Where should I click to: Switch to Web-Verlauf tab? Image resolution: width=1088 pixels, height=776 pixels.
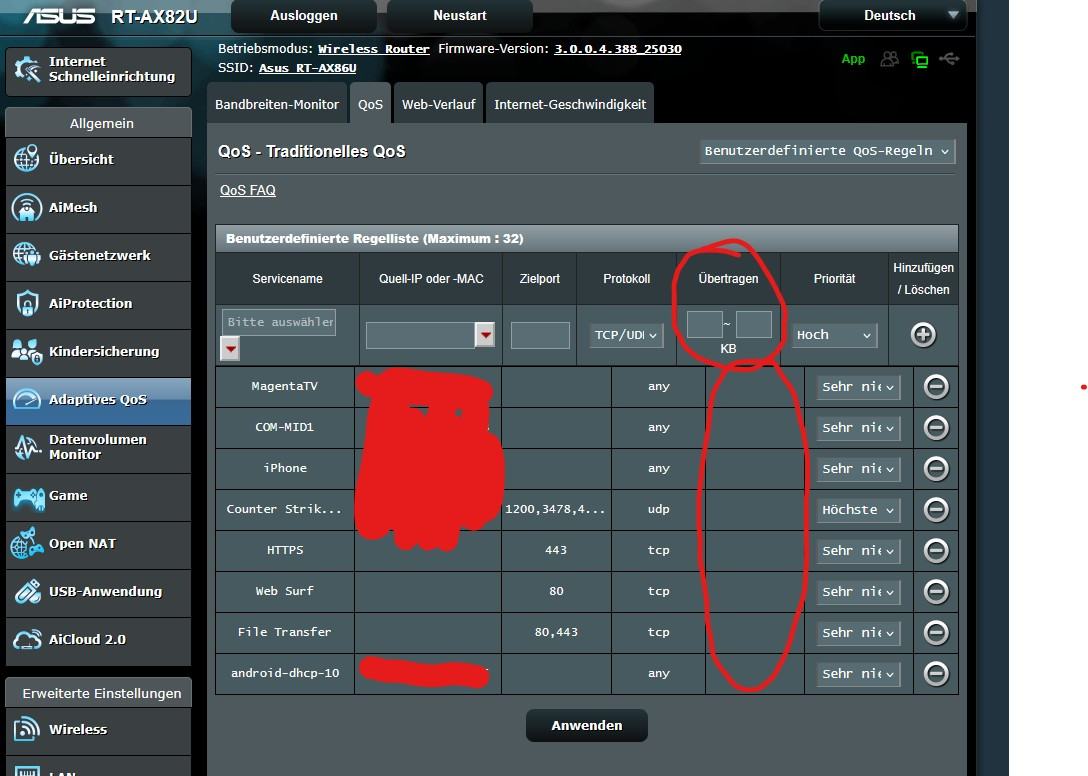pyautogui.click(x=439, y=104)
